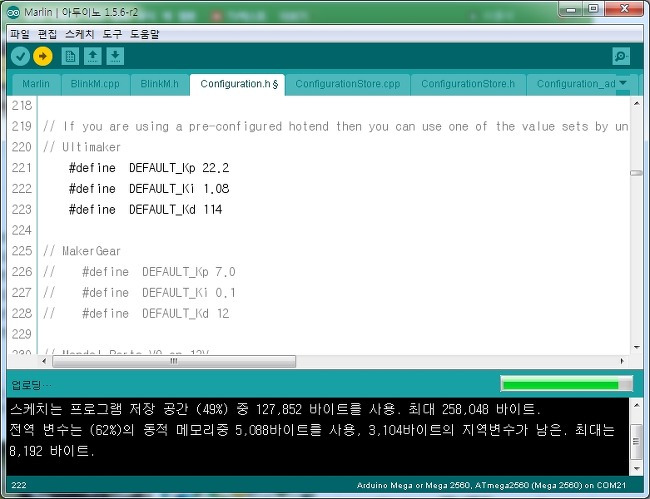Click the Arduino logo in the title bar
Image resolution: width=650 pixels, height=499 pixels.
[x=13, y=12]
